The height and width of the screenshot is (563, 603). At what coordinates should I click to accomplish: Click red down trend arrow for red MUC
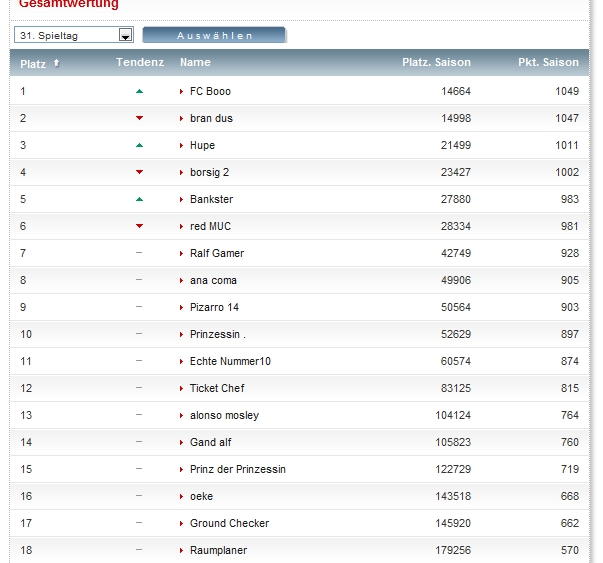click(139, 226)
